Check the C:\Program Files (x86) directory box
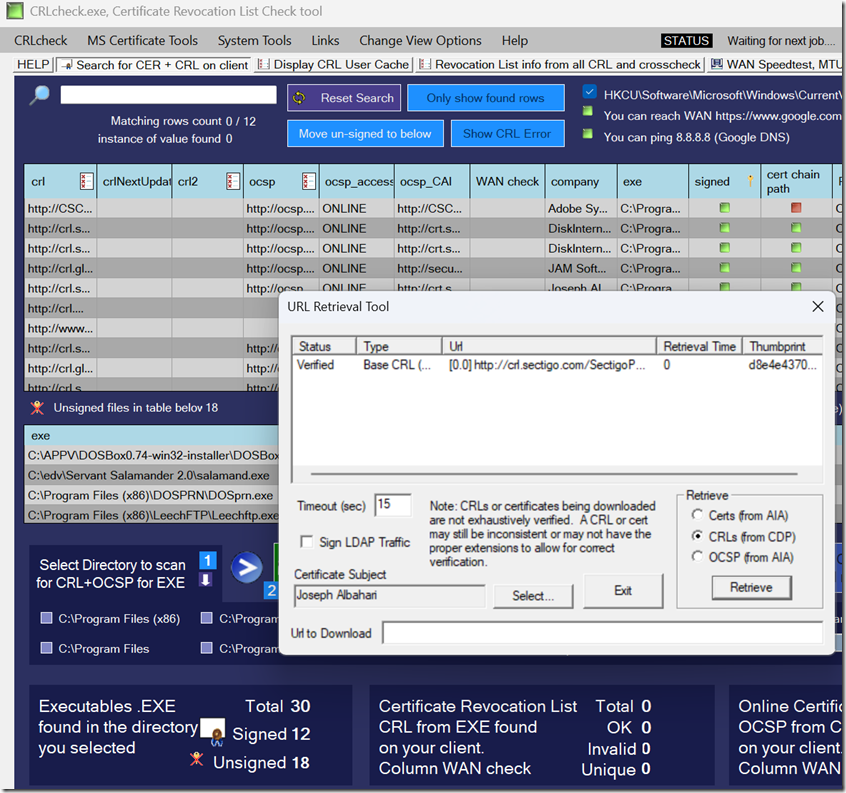 pos(46,619)
